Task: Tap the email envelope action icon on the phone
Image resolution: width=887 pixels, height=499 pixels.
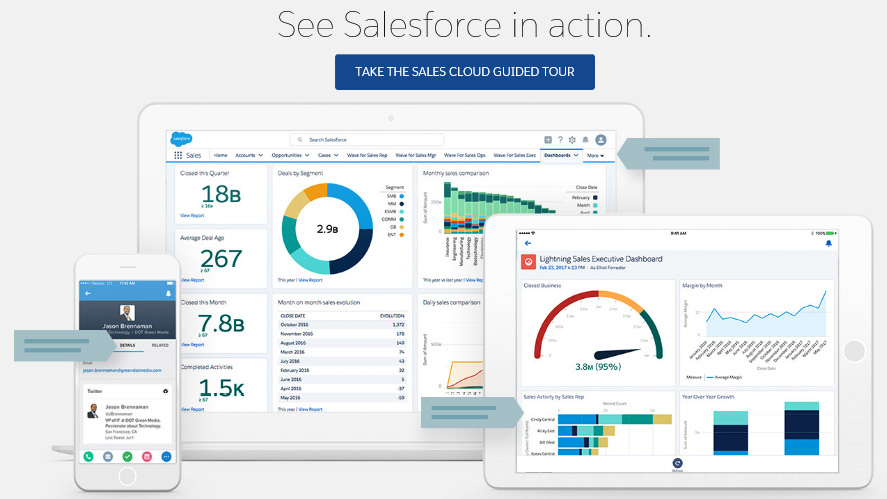Action: click(108, 457)
